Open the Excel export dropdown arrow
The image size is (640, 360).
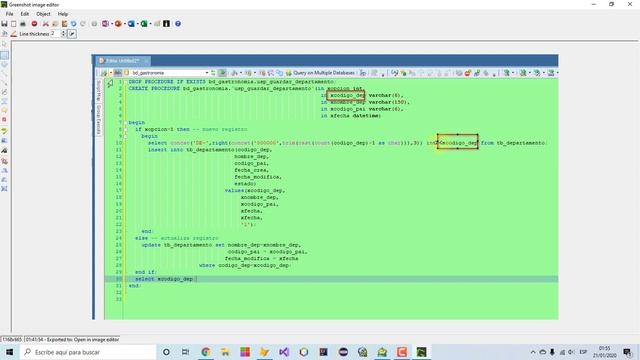click(x=150, y=24)
